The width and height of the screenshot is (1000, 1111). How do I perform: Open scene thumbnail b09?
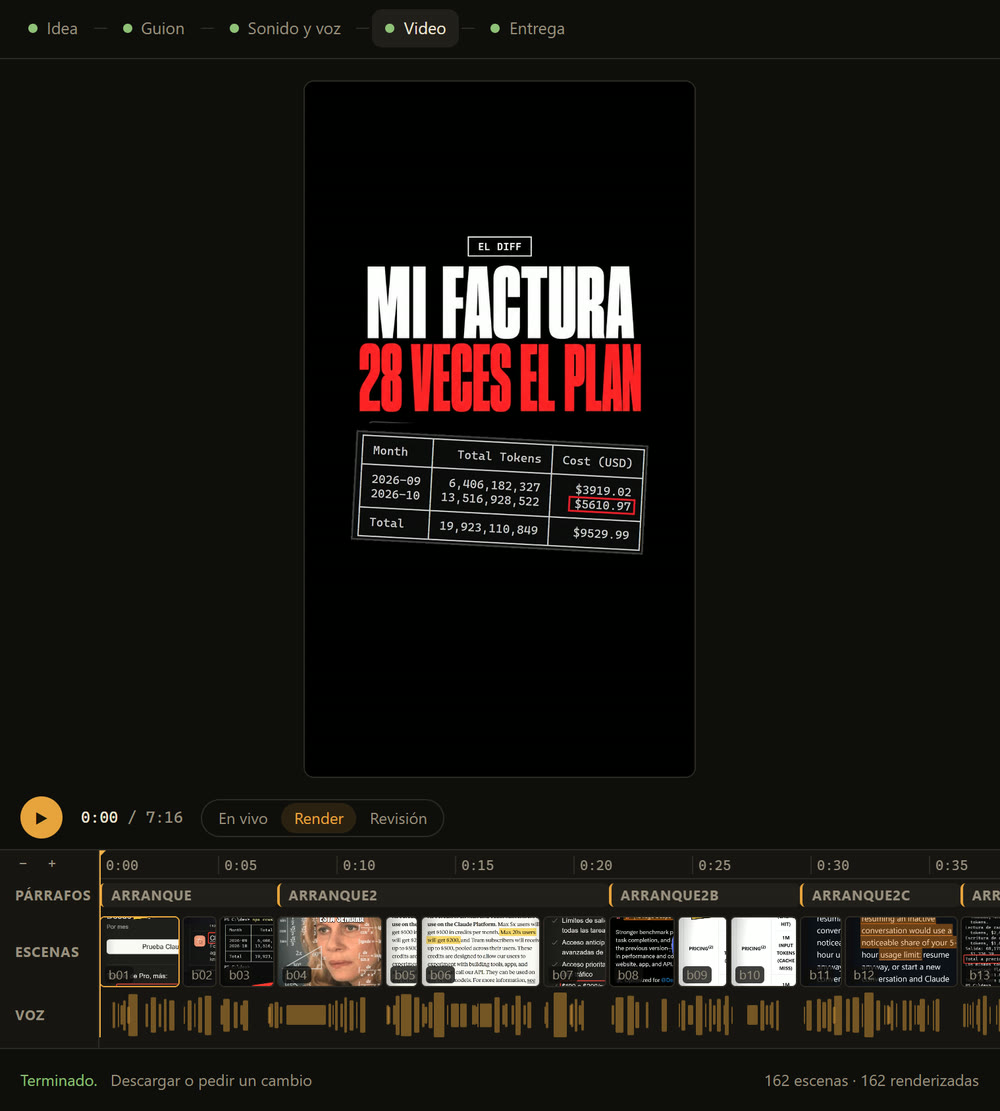click(702, 952)
